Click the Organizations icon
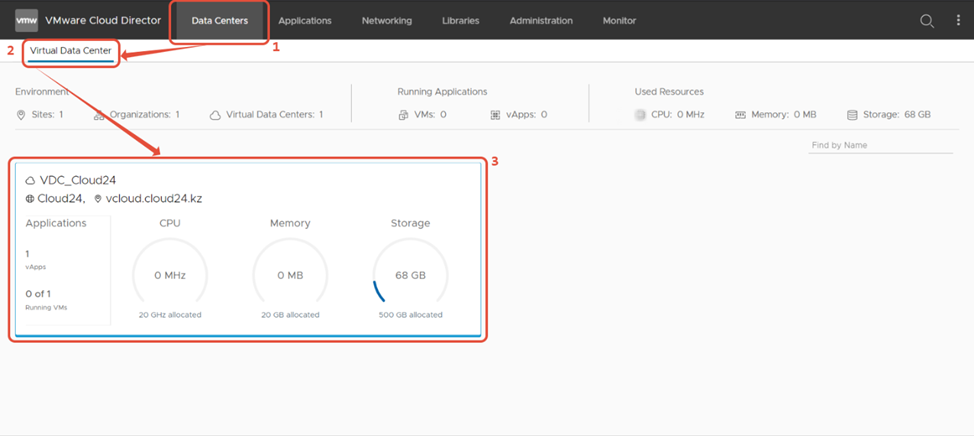974x436 pixels. pyautogui.click(x=99, y=115)
